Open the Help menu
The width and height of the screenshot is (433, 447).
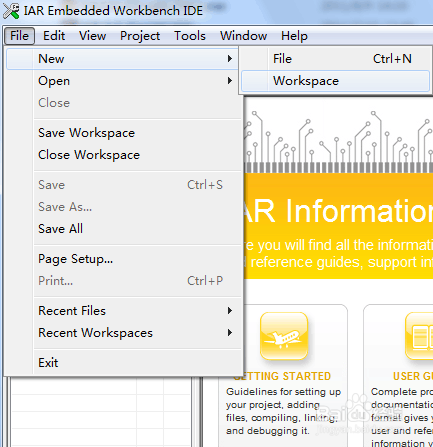pyautogui.click(x=294, y=36)
